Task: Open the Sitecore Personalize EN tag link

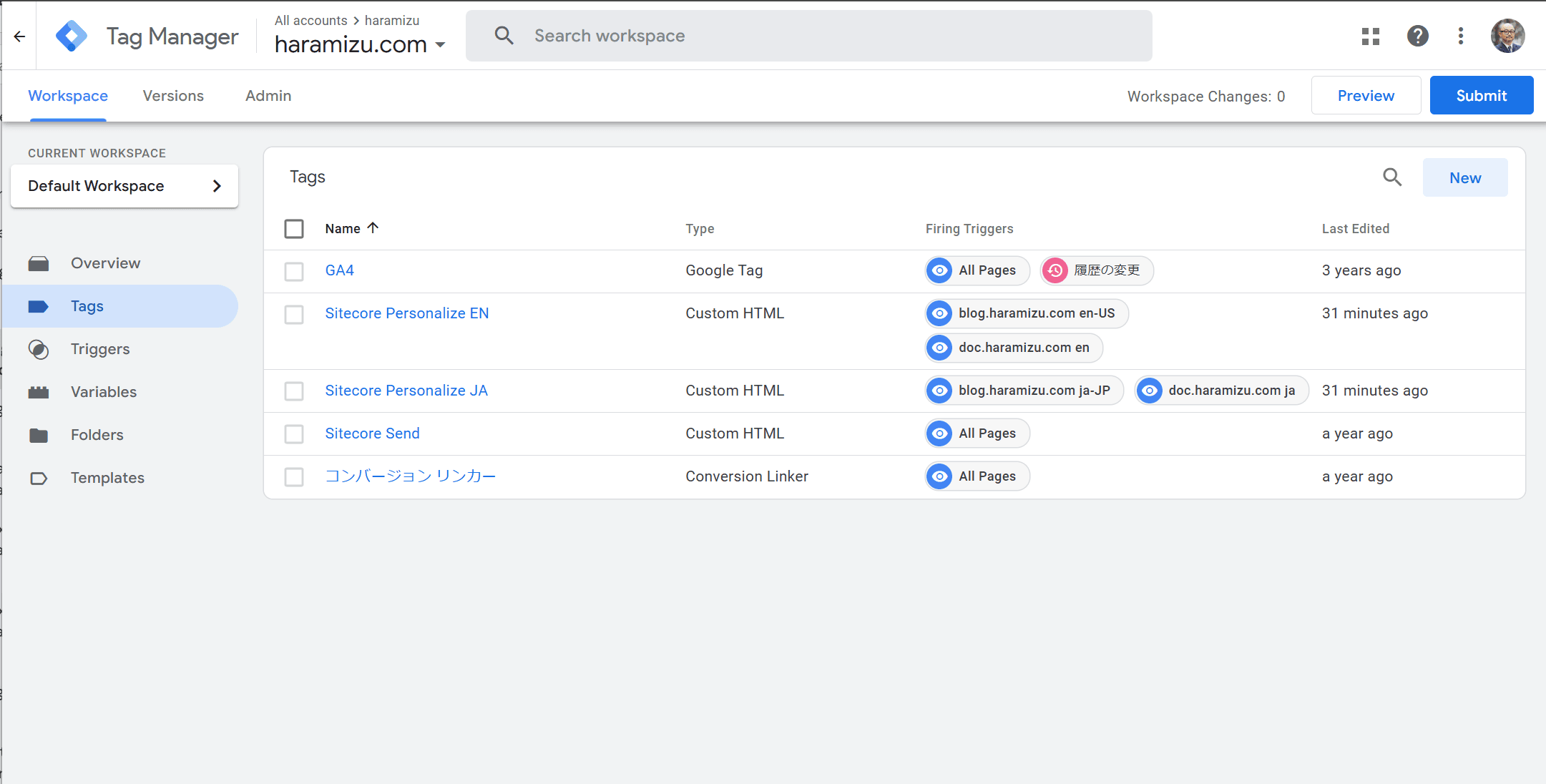Action: click(406, 313)
